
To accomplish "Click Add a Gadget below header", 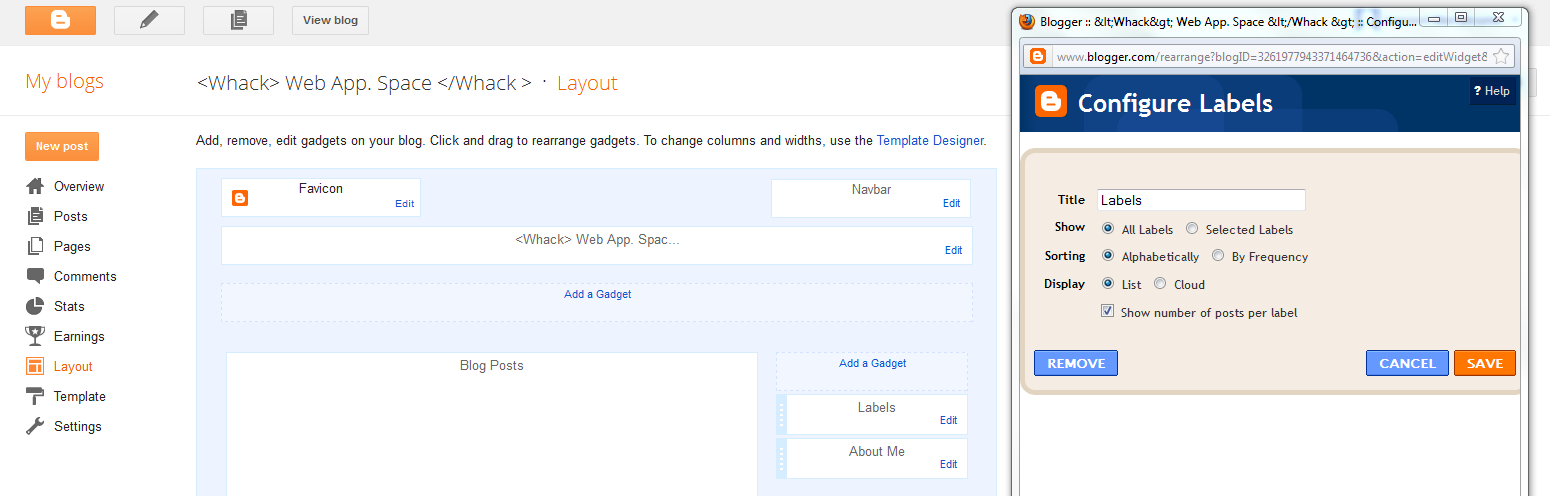I will coord(597,294).
